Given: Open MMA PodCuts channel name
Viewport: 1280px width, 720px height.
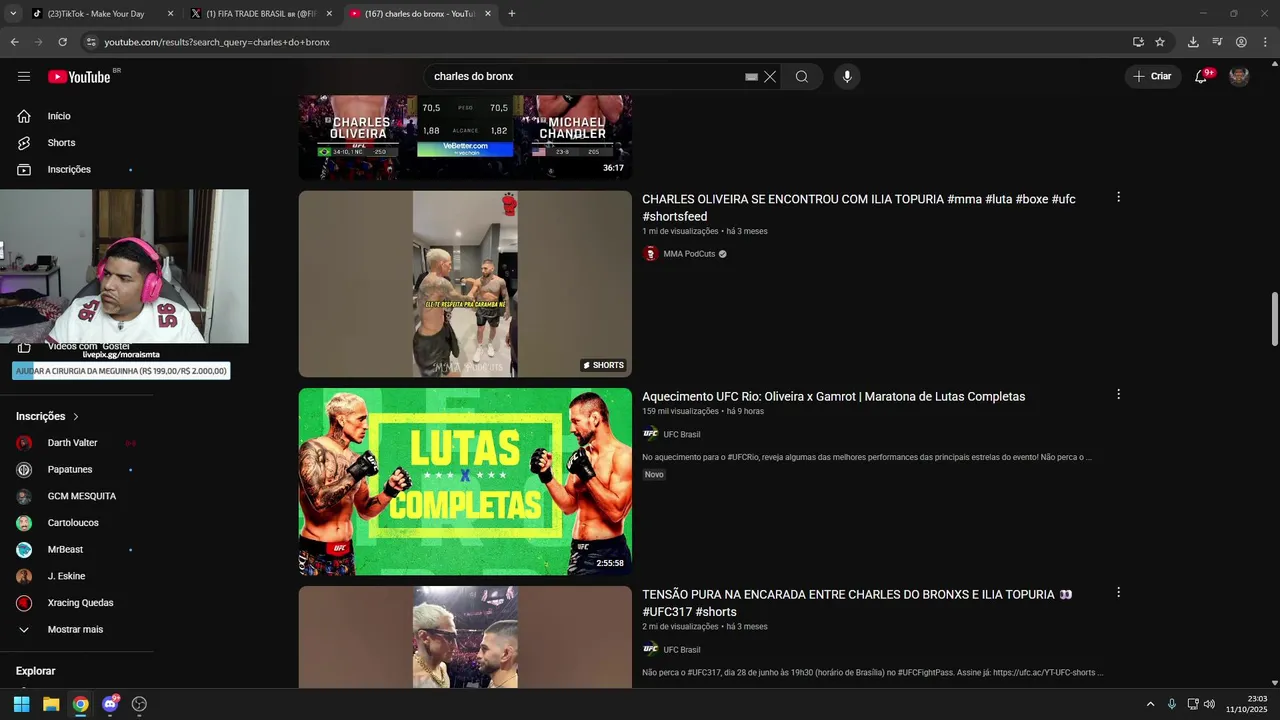Looking at the screenshot, I should 689,254.
